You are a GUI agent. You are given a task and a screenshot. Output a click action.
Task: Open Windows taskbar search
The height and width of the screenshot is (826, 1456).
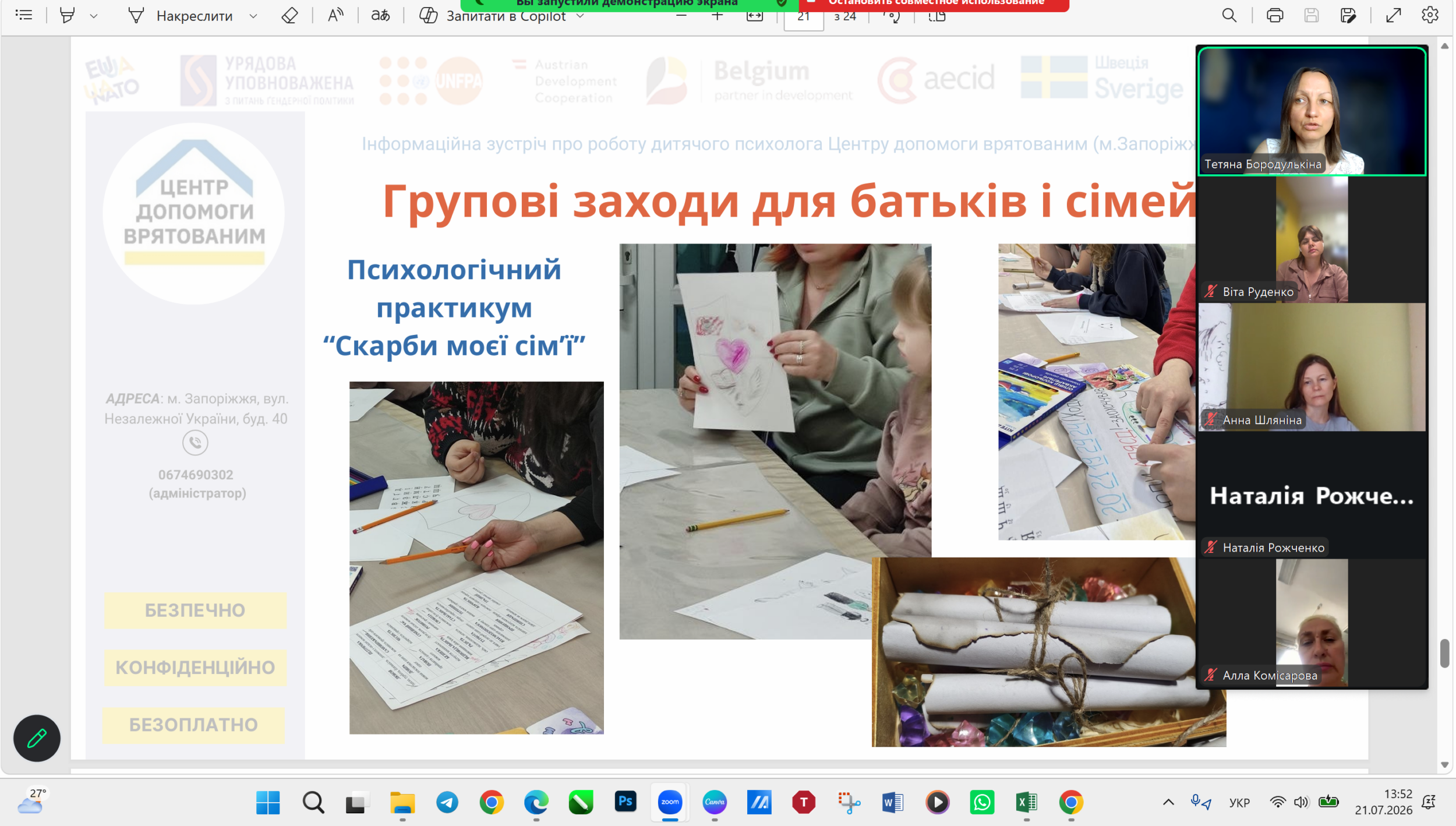(x=313, y=803)
